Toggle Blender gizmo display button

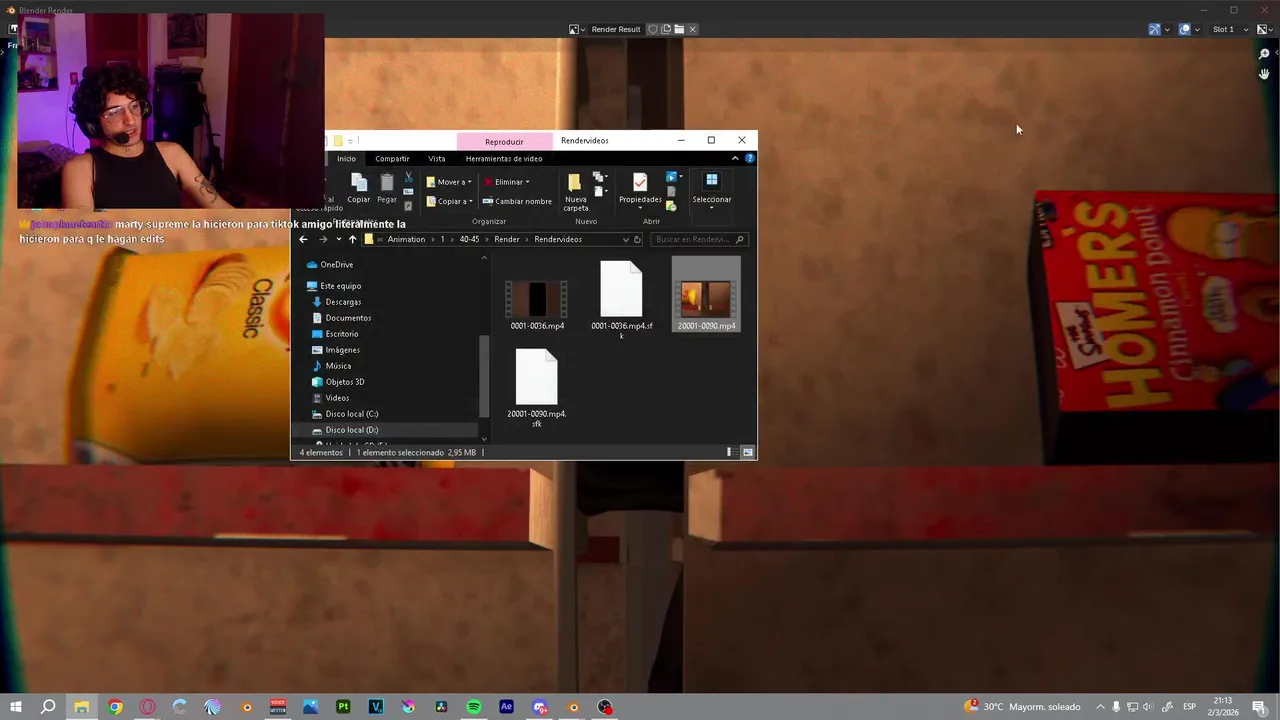(1154, 29)
